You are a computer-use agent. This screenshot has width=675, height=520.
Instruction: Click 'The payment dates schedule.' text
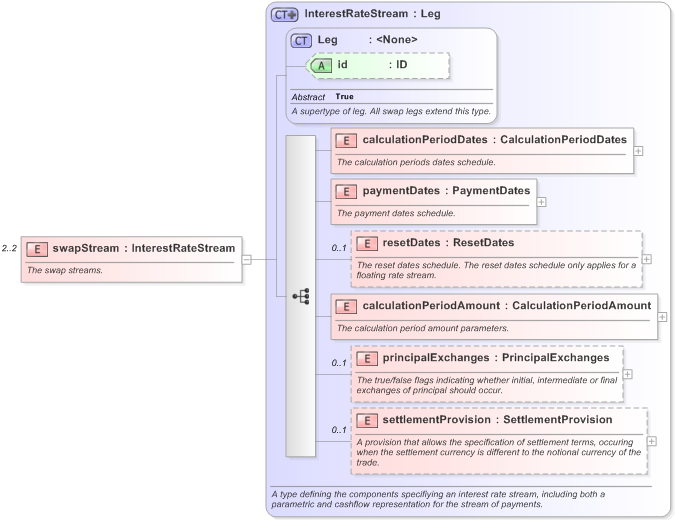pyautogui.click(x=396, y=213)
